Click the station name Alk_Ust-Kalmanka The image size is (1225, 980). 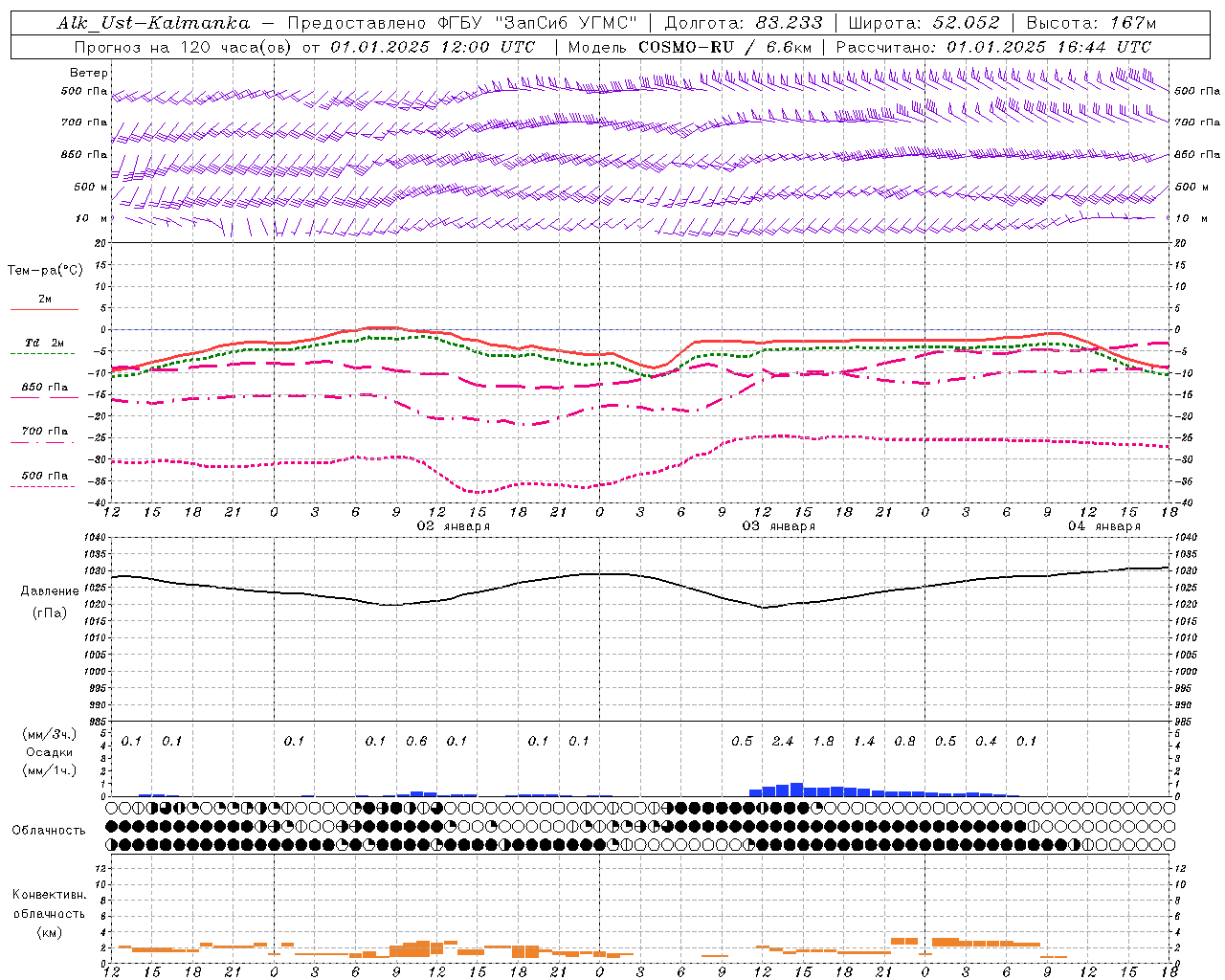coord(153,23)
